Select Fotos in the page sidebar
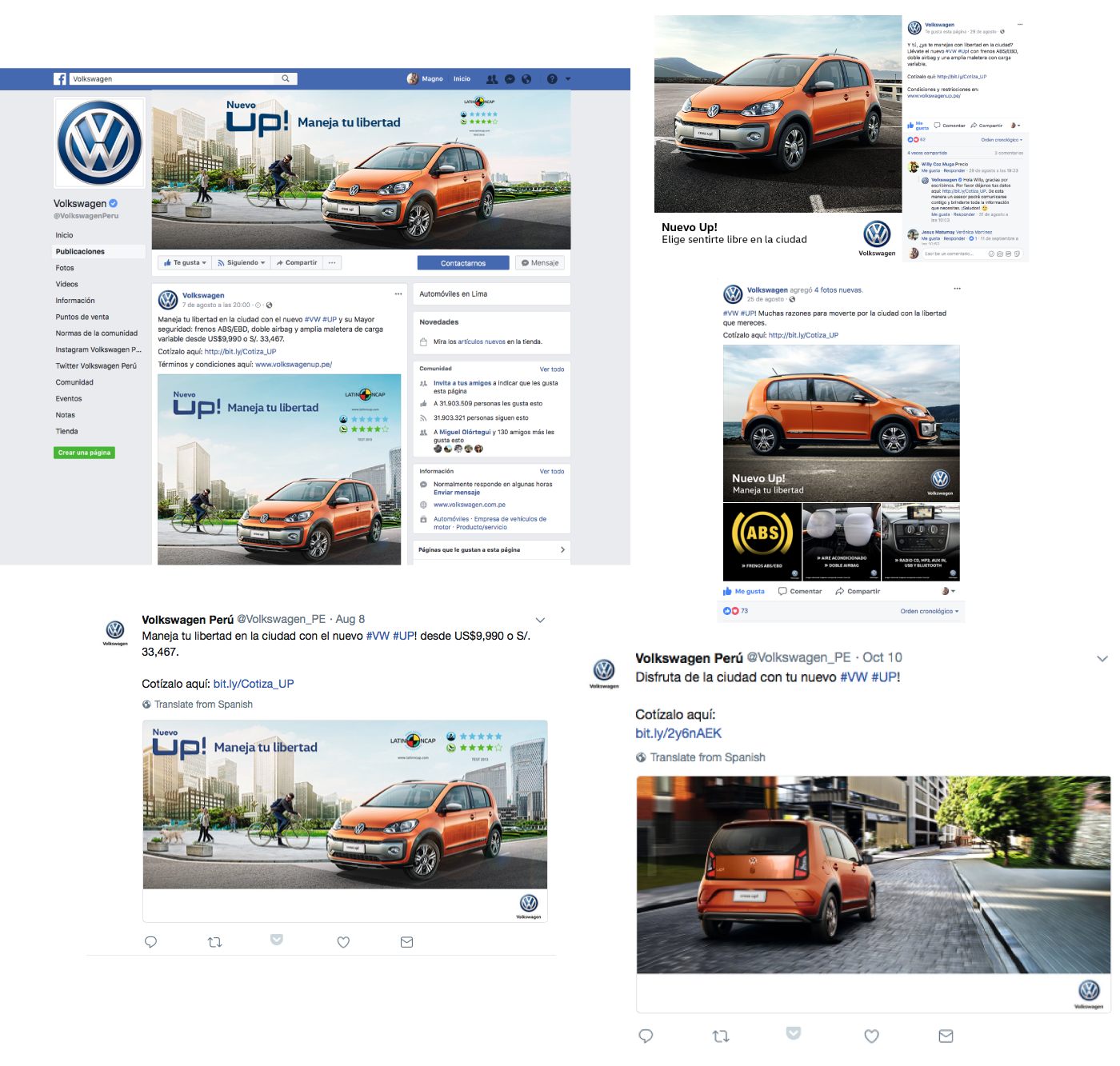The image size is (1120, 1066). pyautogui.click(x=65, y=268)
